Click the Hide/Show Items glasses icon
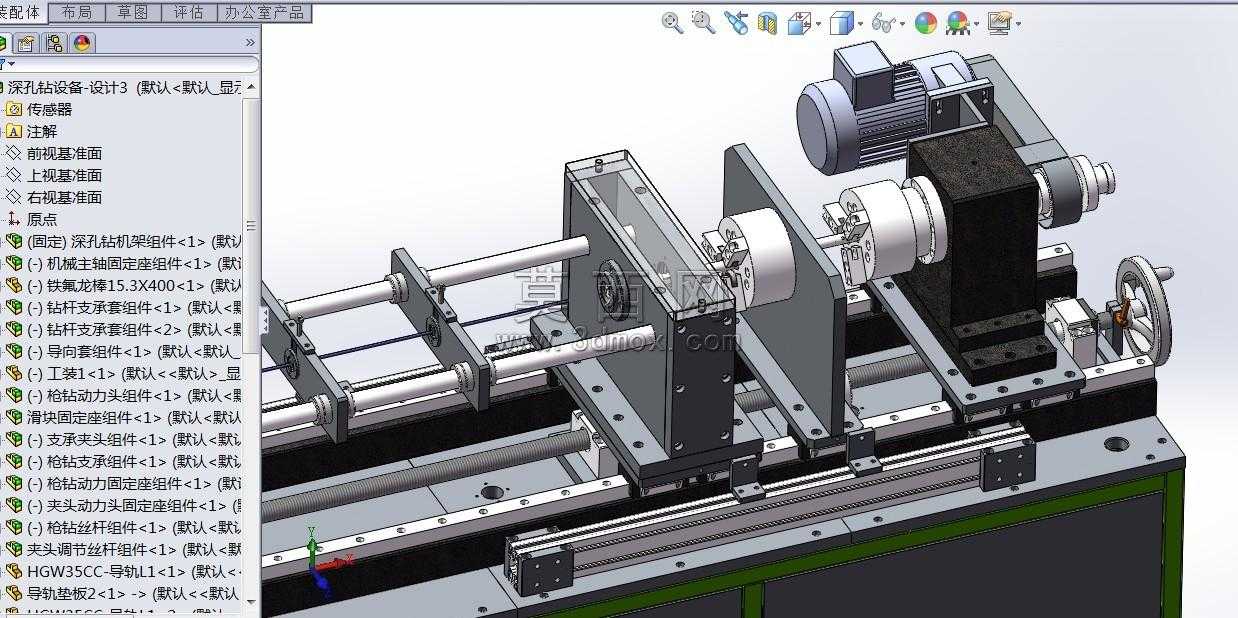1238x618 pixels. (883, 22)
